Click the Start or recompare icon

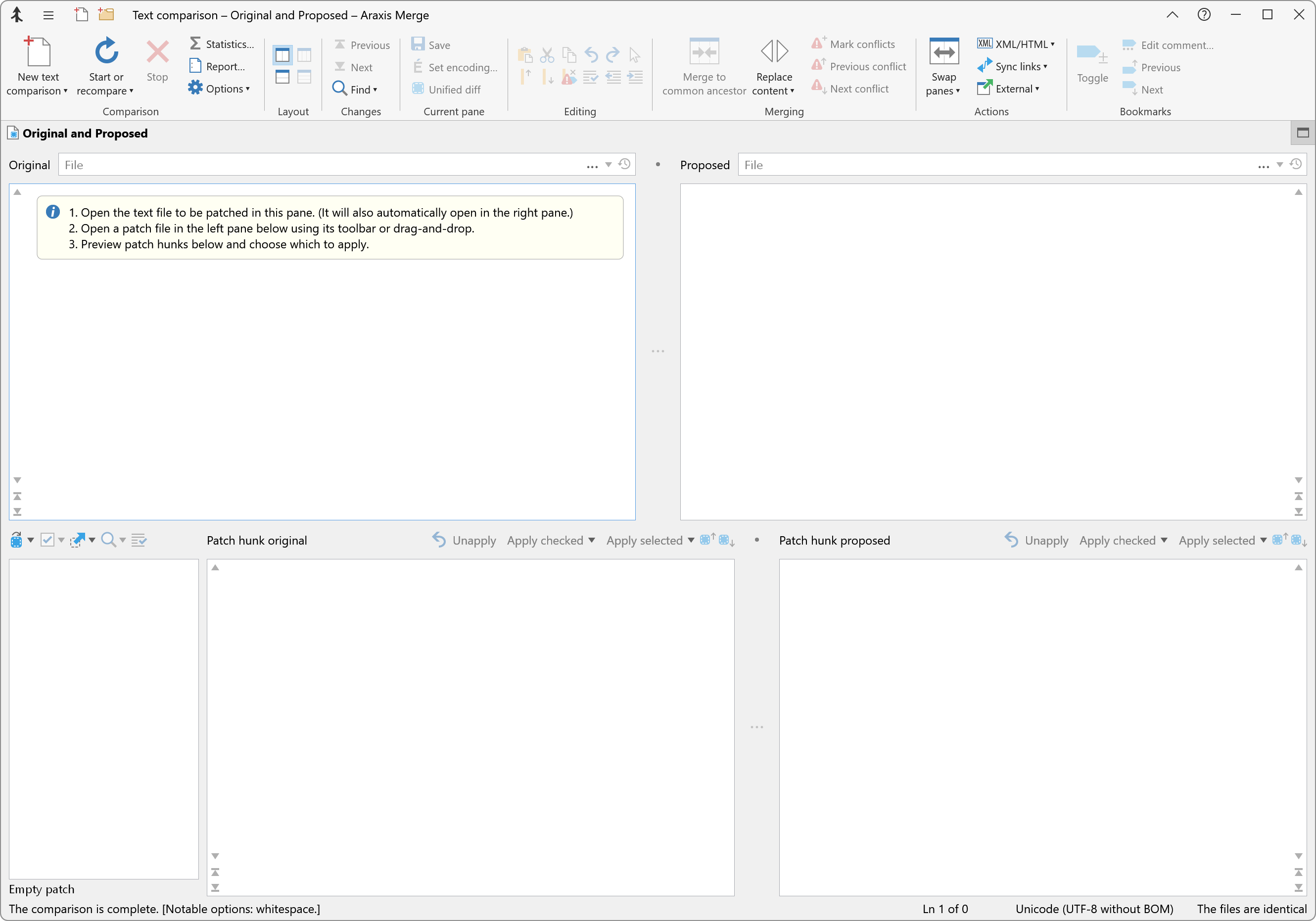click(x=106, y=51)
